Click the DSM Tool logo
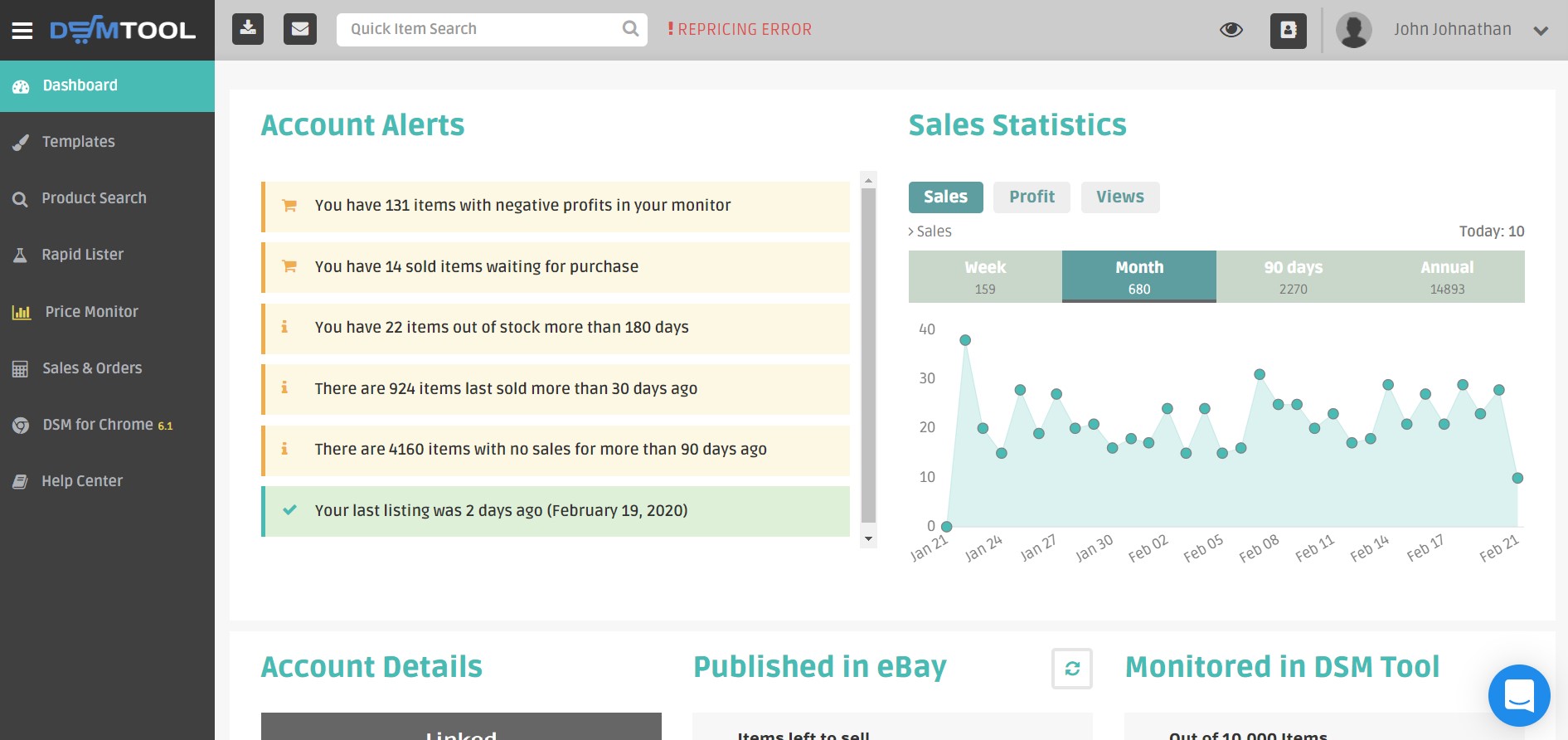1568x740 pixels. click(123, 30)
